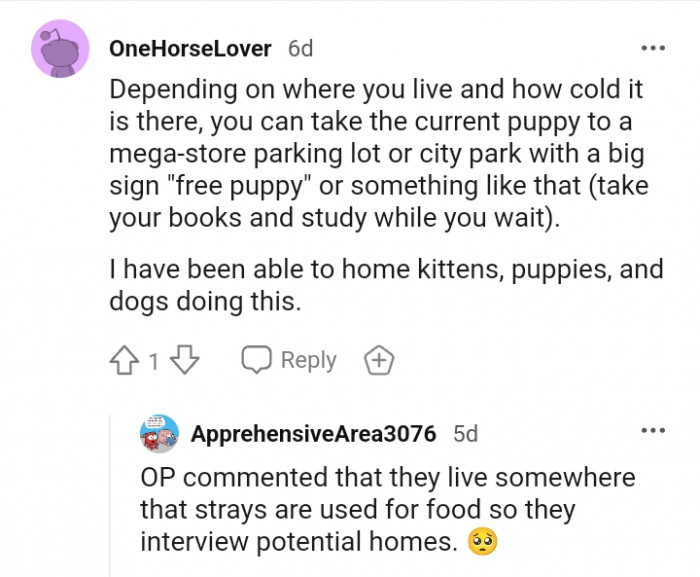Click the "OP commented that they live" reply text

pos(387,511)
